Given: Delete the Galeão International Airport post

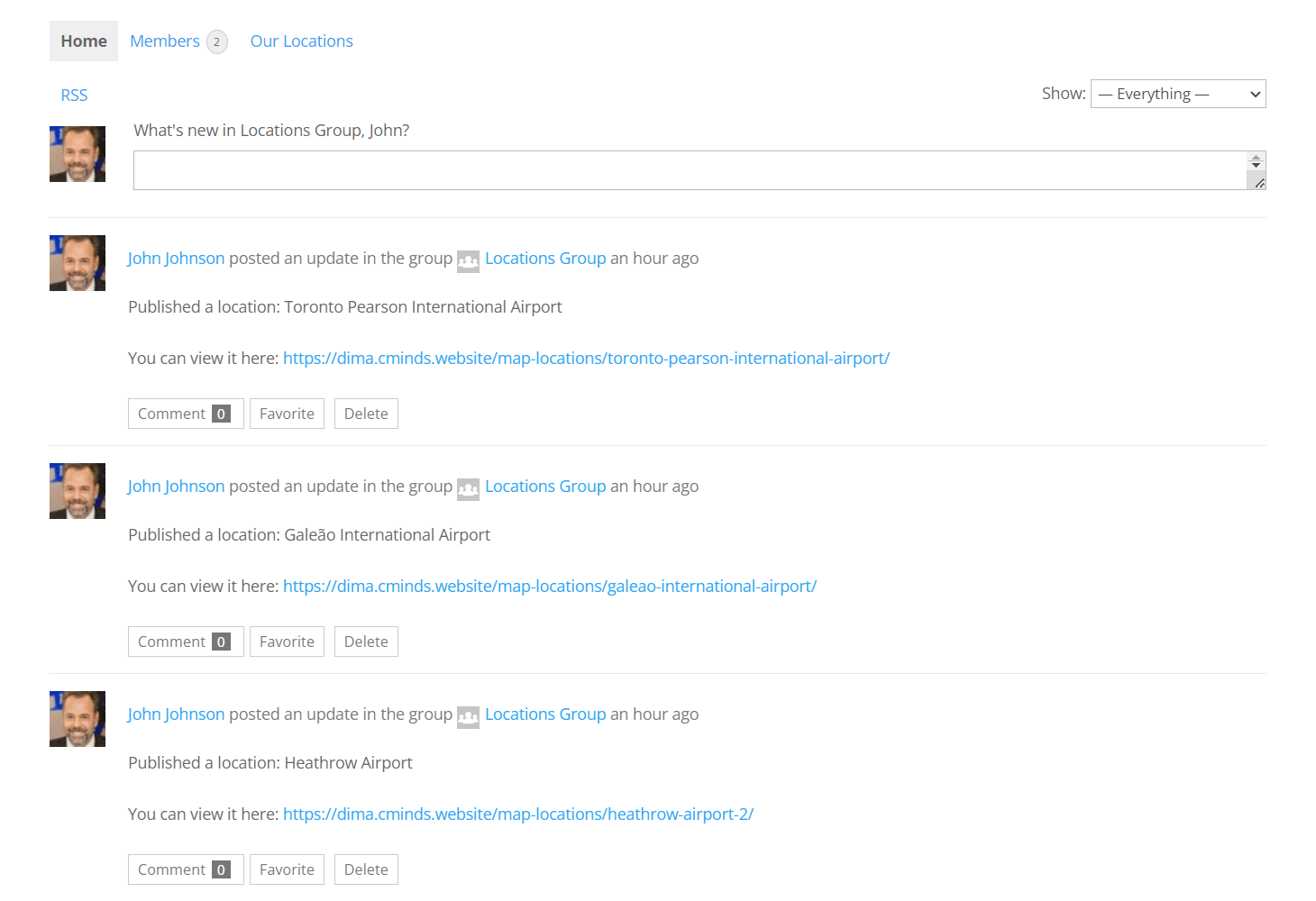Looking at the screenshot, I should pyautogui.click(x=366, y=642).
